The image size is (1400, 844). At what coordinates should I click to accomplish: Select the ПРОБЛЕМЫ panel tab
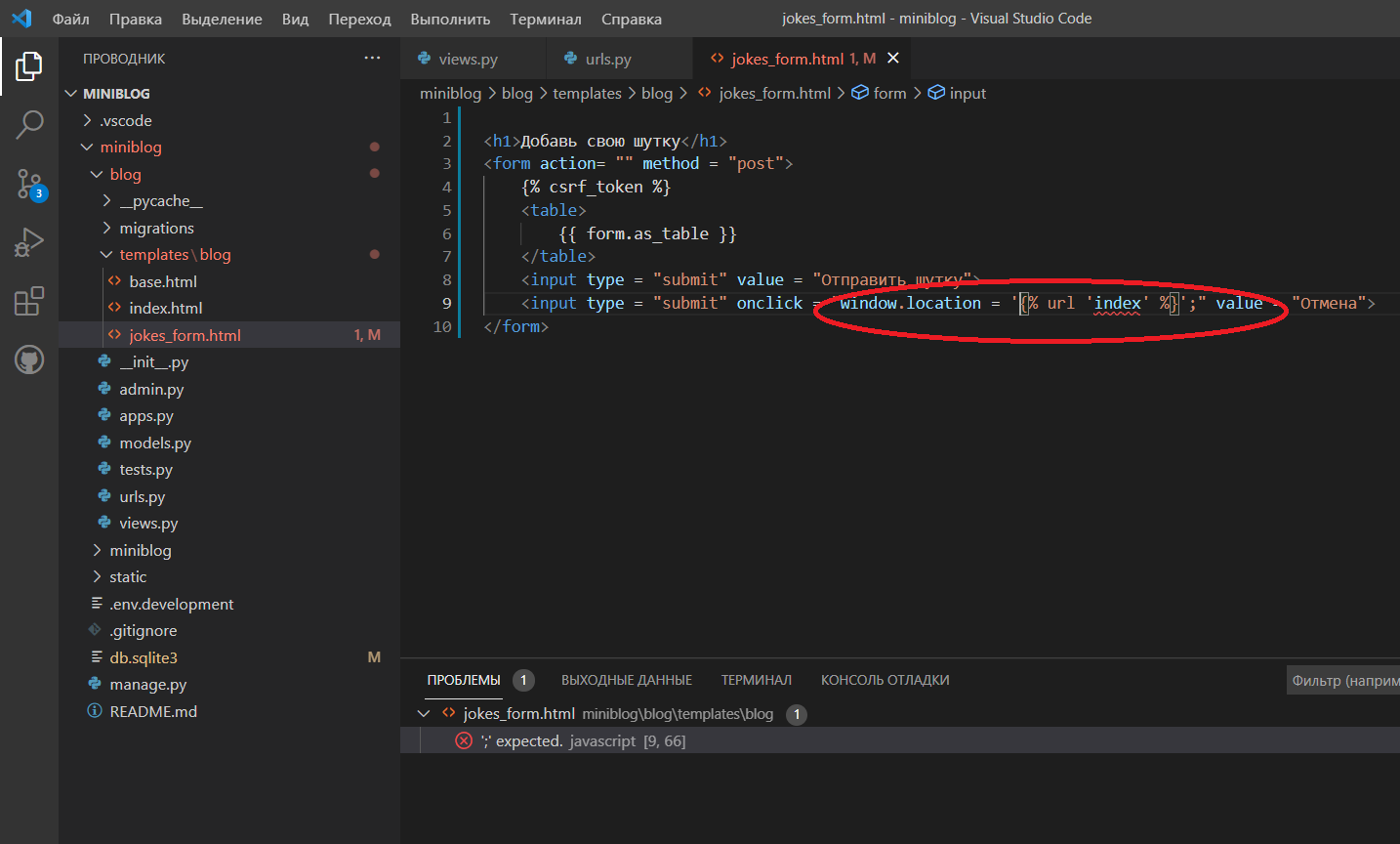click(464, 680)
